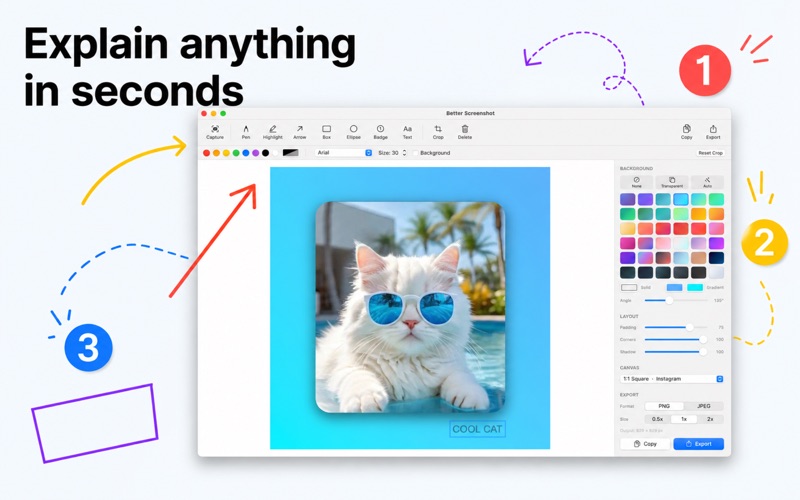Click the Better Screenshot window title
Image resolution: width=800 pixels, height=500 pixels.
pos(470,113)
